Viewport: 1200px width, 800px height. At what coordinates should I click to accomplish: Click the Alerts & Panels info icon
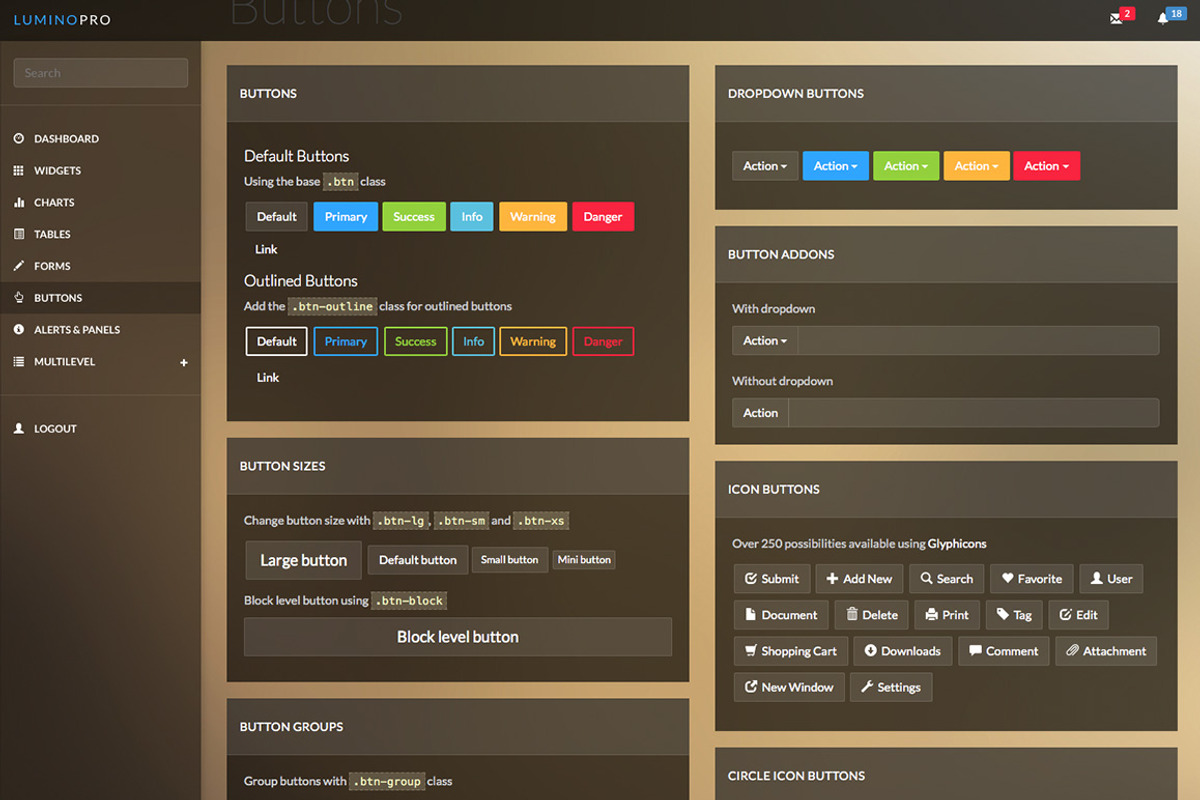click(19, 329)
